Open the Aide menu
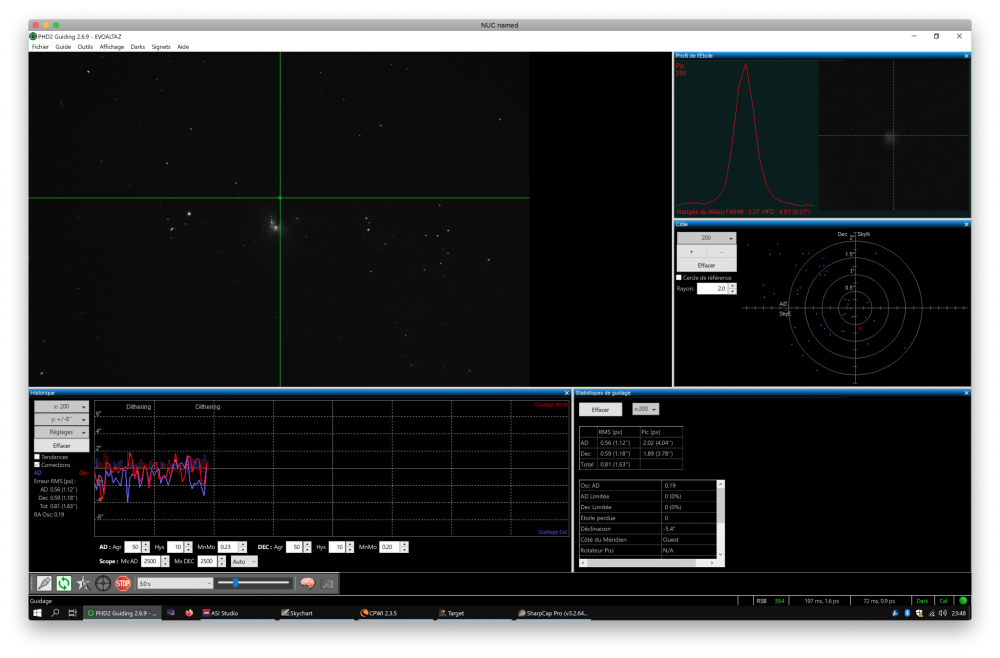Viewport: 1000px width, 658px height. coord(183,47)
